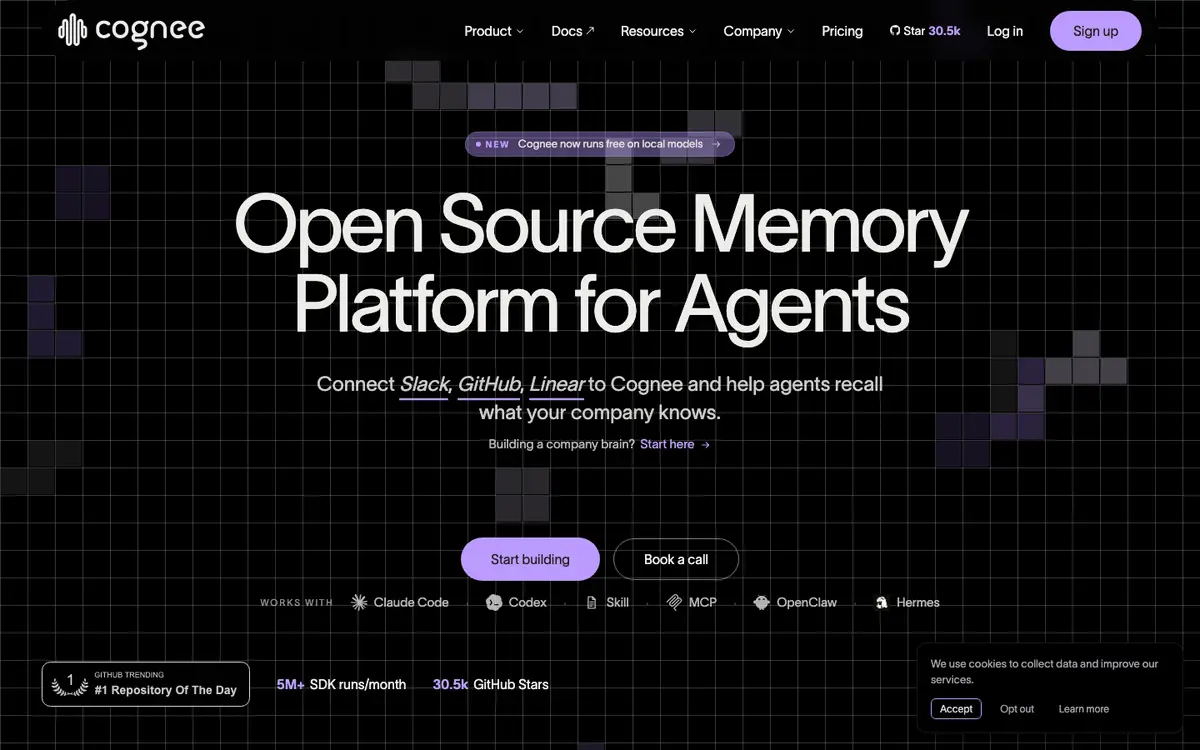Image resolution: width=1200 pixels, height=750 pixels.
Task: Click the Codex icon
Action: point(493,602)
